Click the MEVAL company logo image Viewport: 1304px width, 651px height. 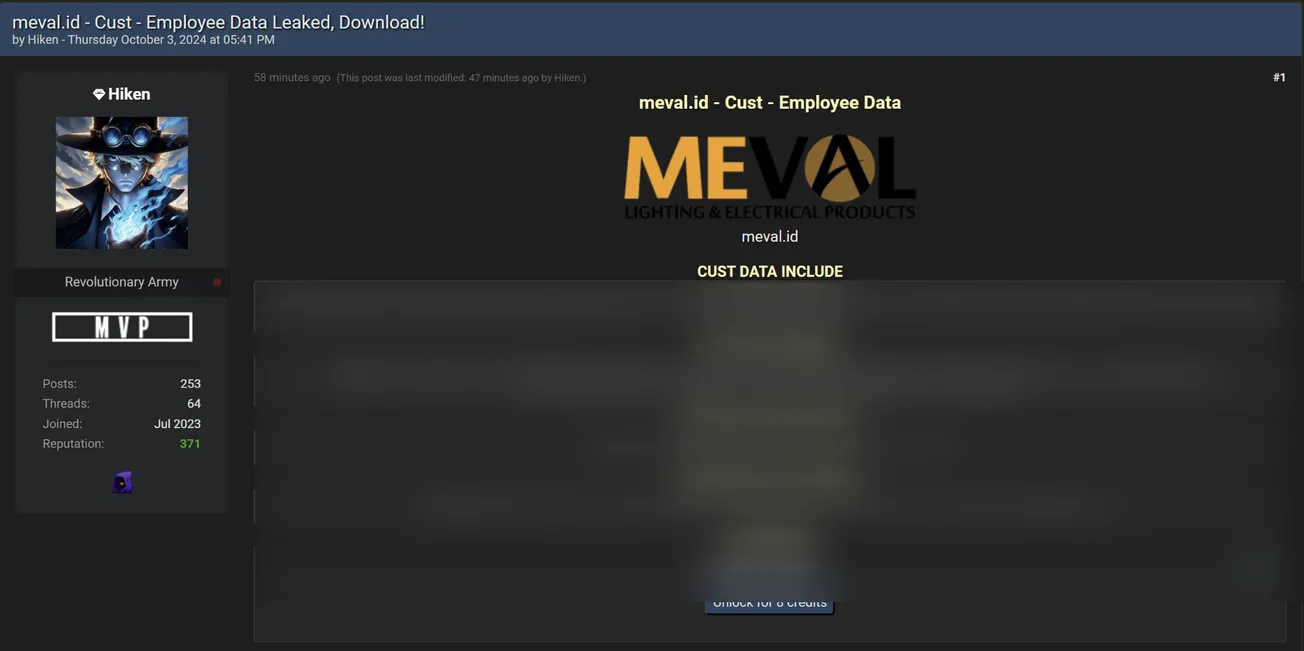click(770, 177)
